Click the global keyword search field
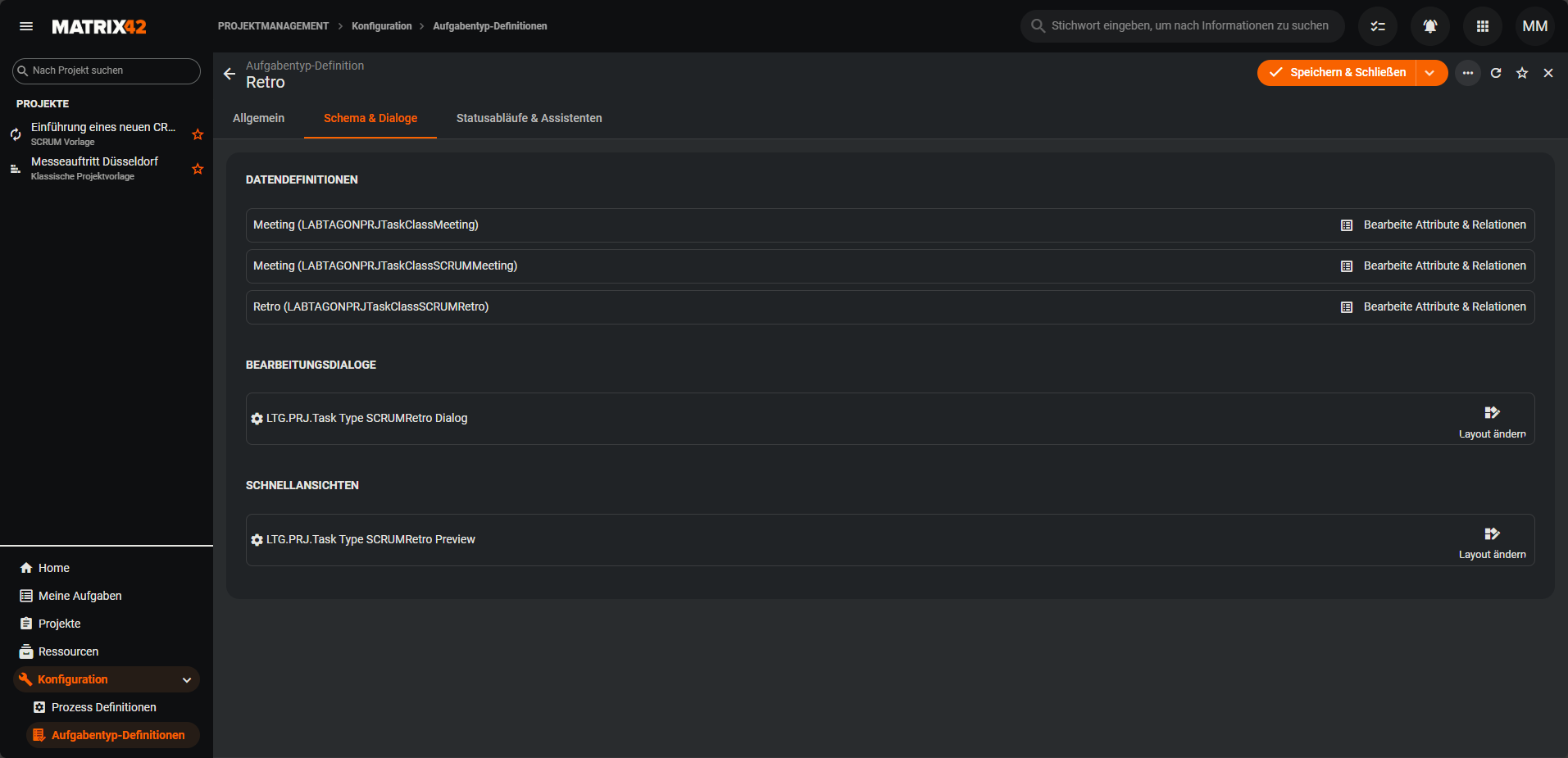Viewport: 1568px width, 758px height. pyautogui.click(x=1188, y=26)
